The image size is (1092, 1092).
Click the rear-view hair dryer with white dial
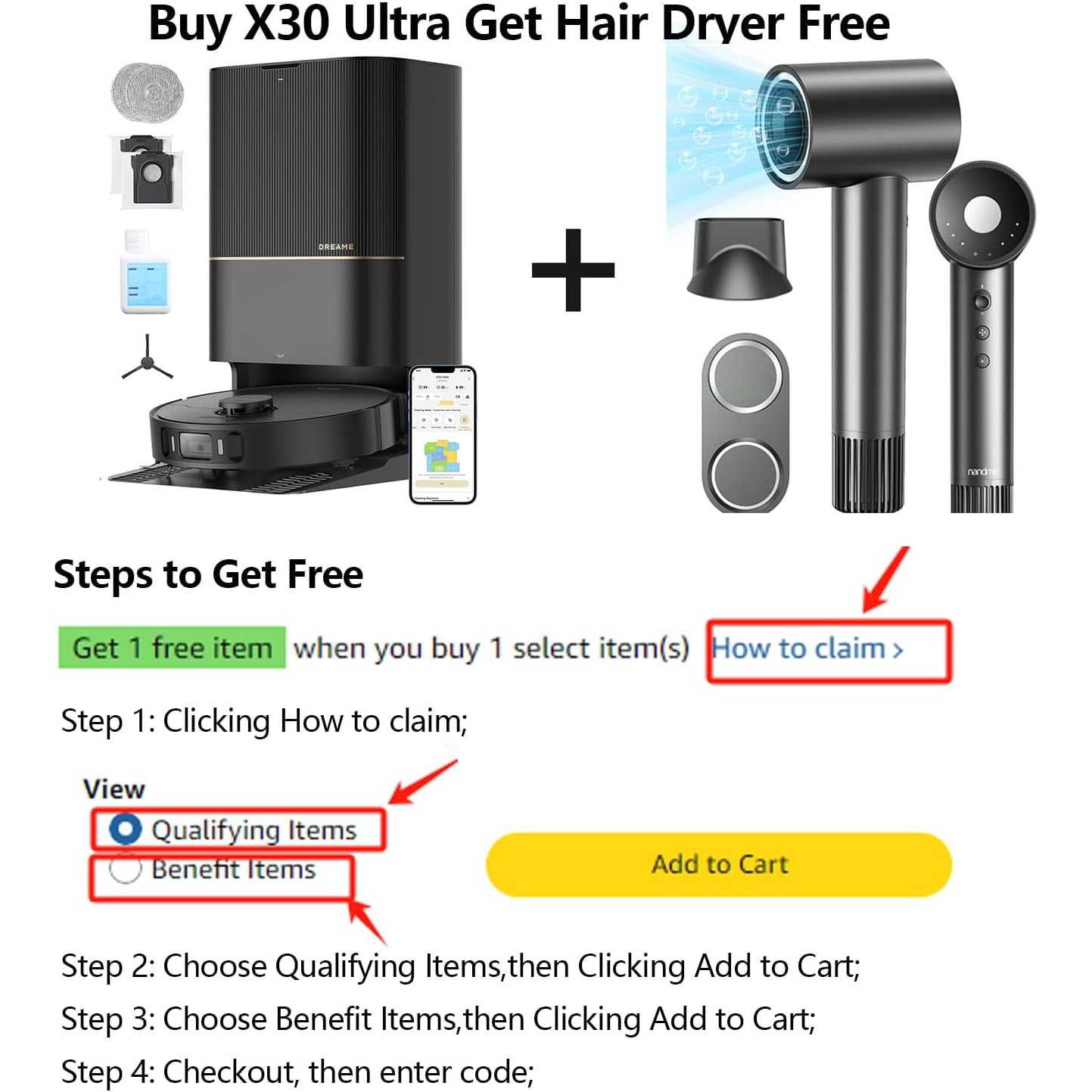pyautogui.click(x=982, y=336)
